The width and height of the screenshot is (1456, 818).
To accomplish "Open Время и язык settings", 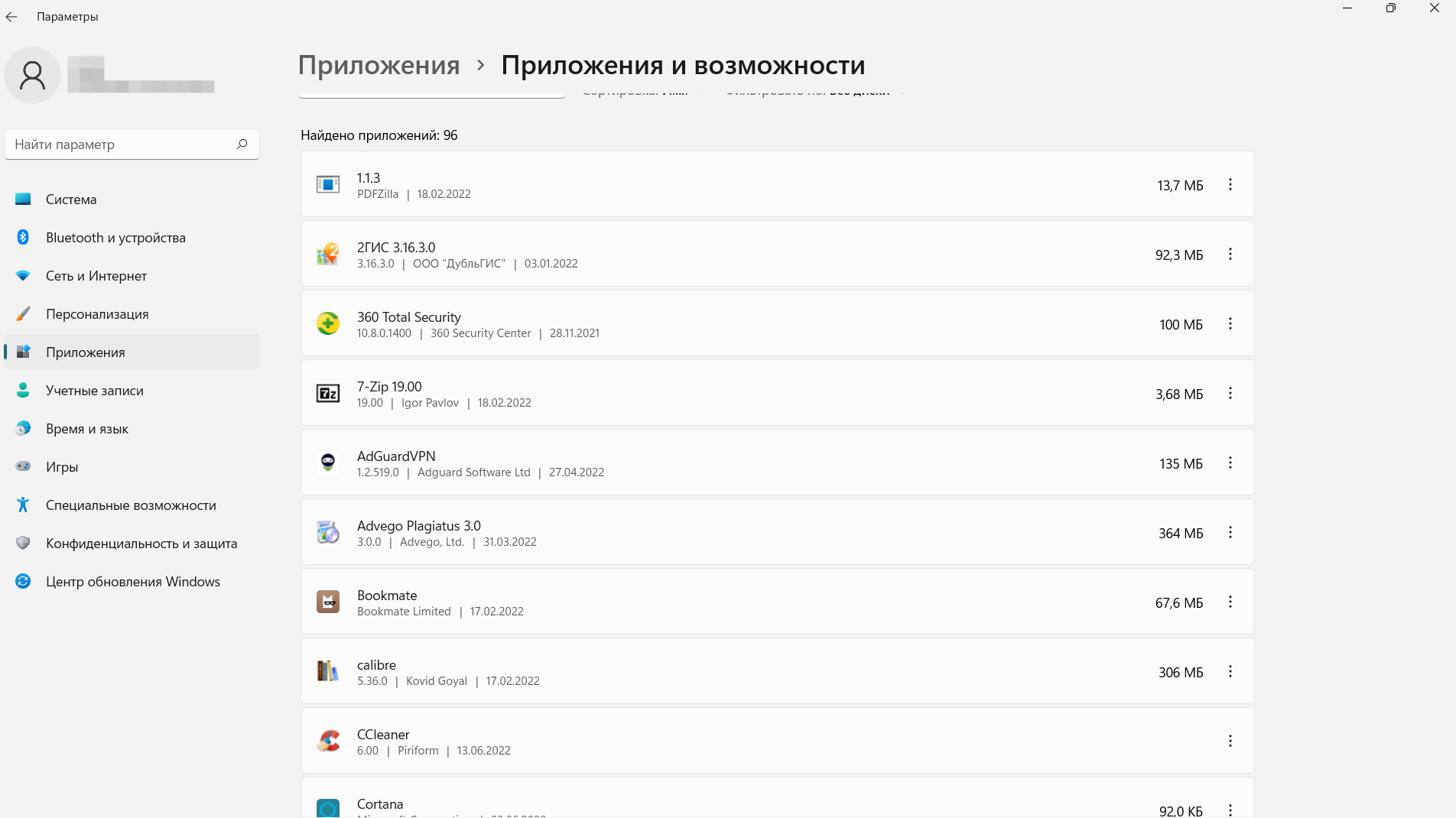I will click(132, 429).
